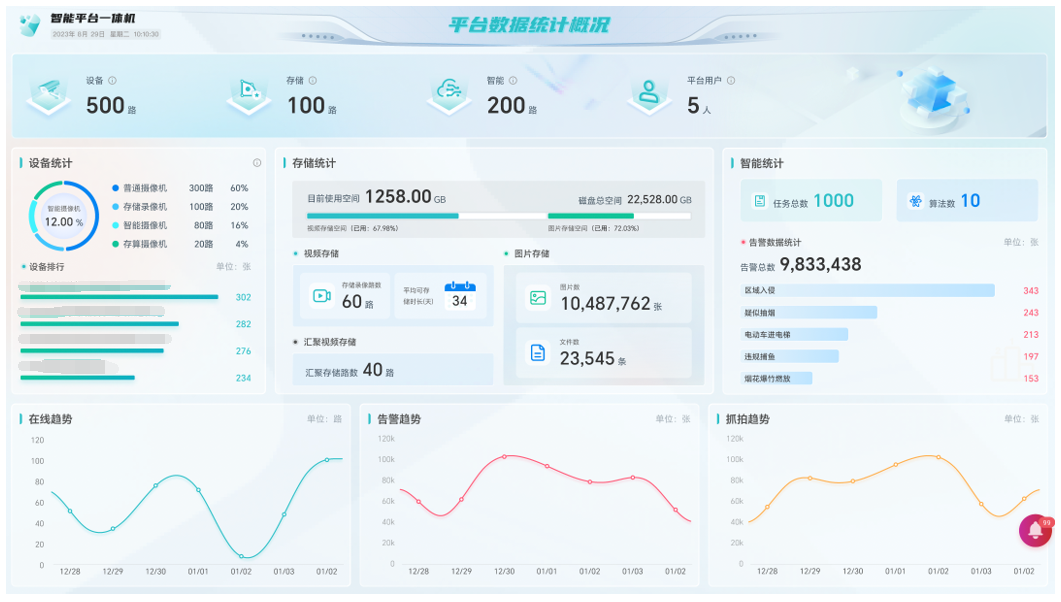Click the device ranking bar valued 282
The image size is (1061, 602).
[x=99, y=324]
